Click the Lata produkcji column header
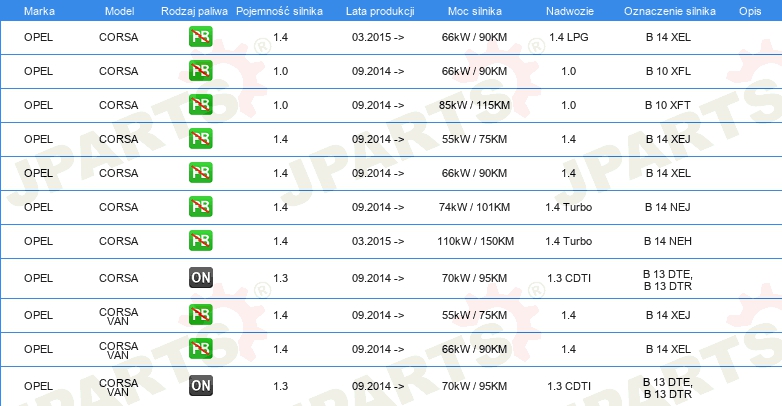The height and width of the screenshot is (406, 782). 380,11
